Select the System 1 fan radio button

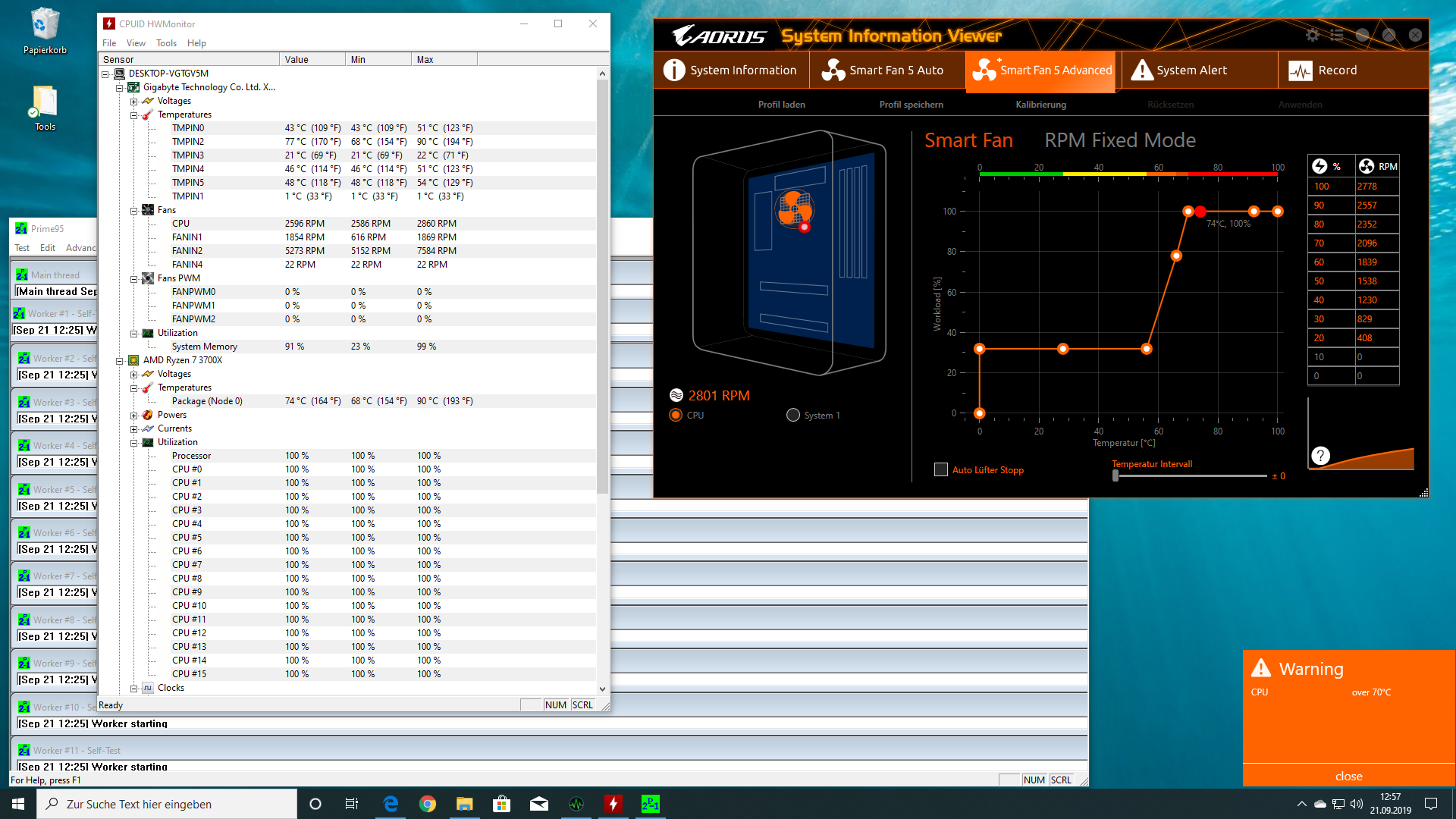[793, 415]
